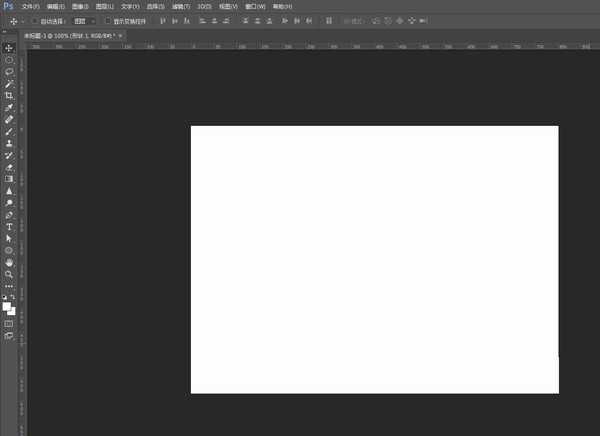Toggle Quick Mask mode in the toolbox

pos(9,323)
